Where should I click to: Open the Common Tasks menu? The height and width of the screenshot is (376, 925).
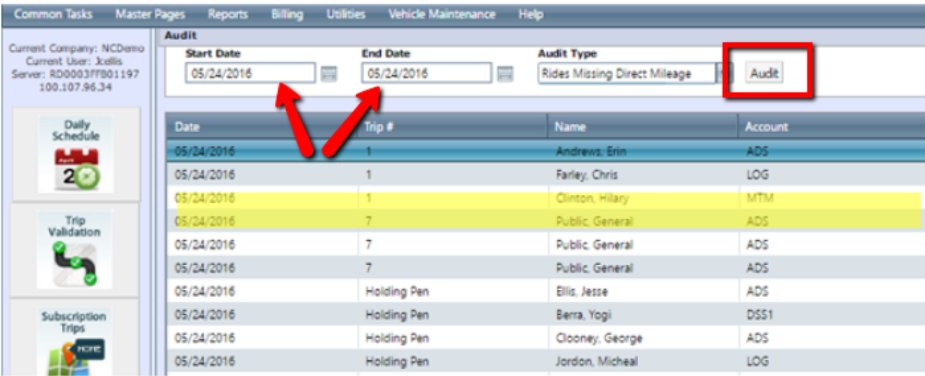53,14
